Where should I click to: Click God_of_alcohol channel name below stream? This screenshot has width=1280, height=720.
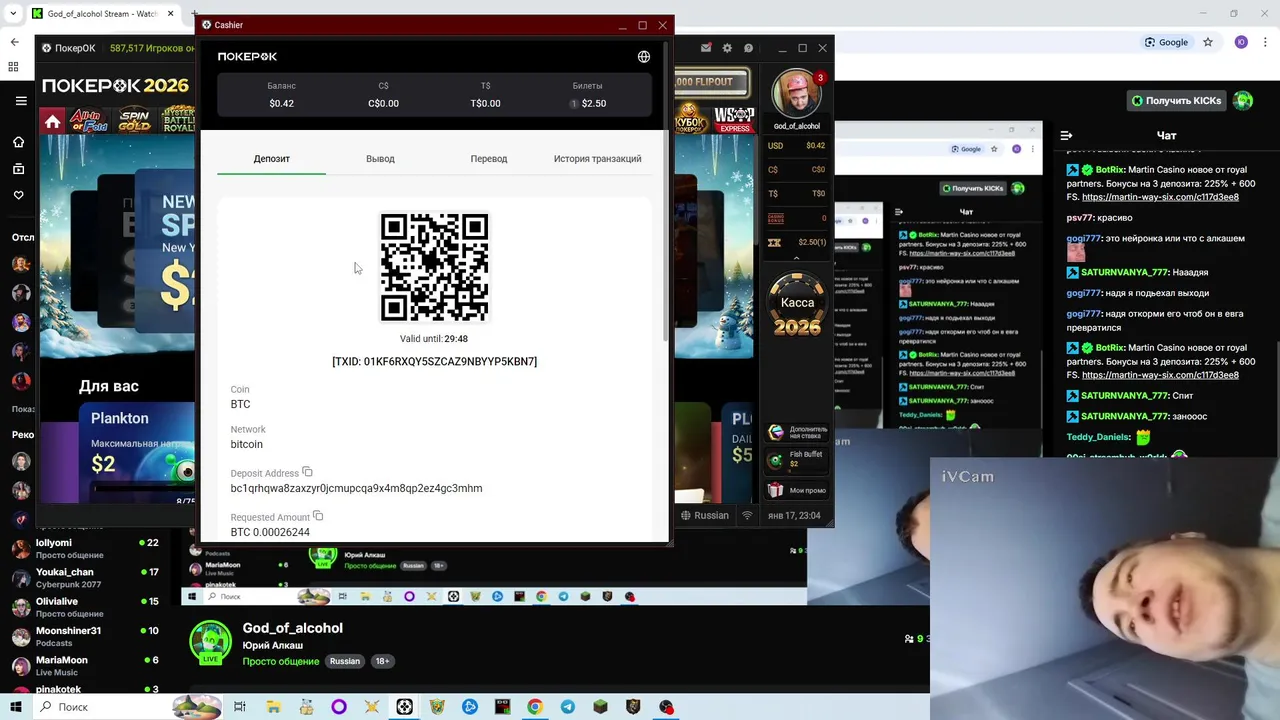pyautogui.click(x=292, y=628)
